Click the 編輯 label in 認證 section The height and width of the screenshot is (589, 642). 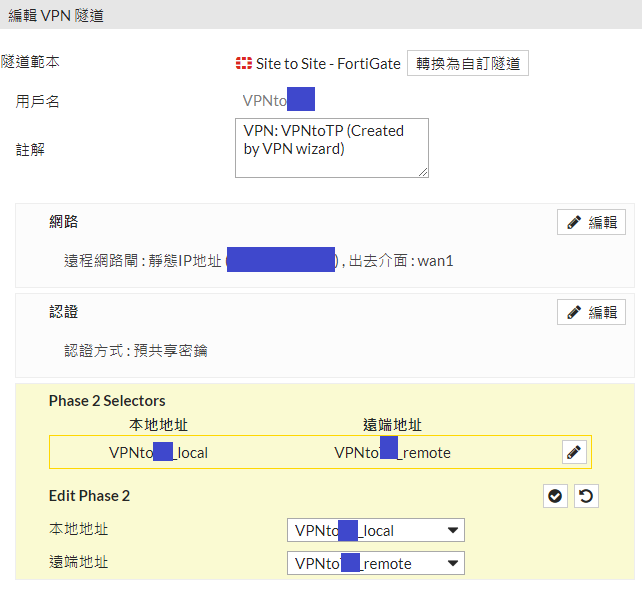(603, 312)
